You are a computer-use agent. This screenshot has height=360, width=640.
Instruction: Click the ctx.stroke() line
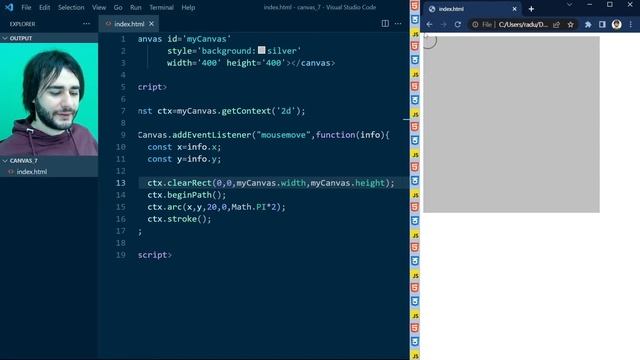(x=179, y=219)
